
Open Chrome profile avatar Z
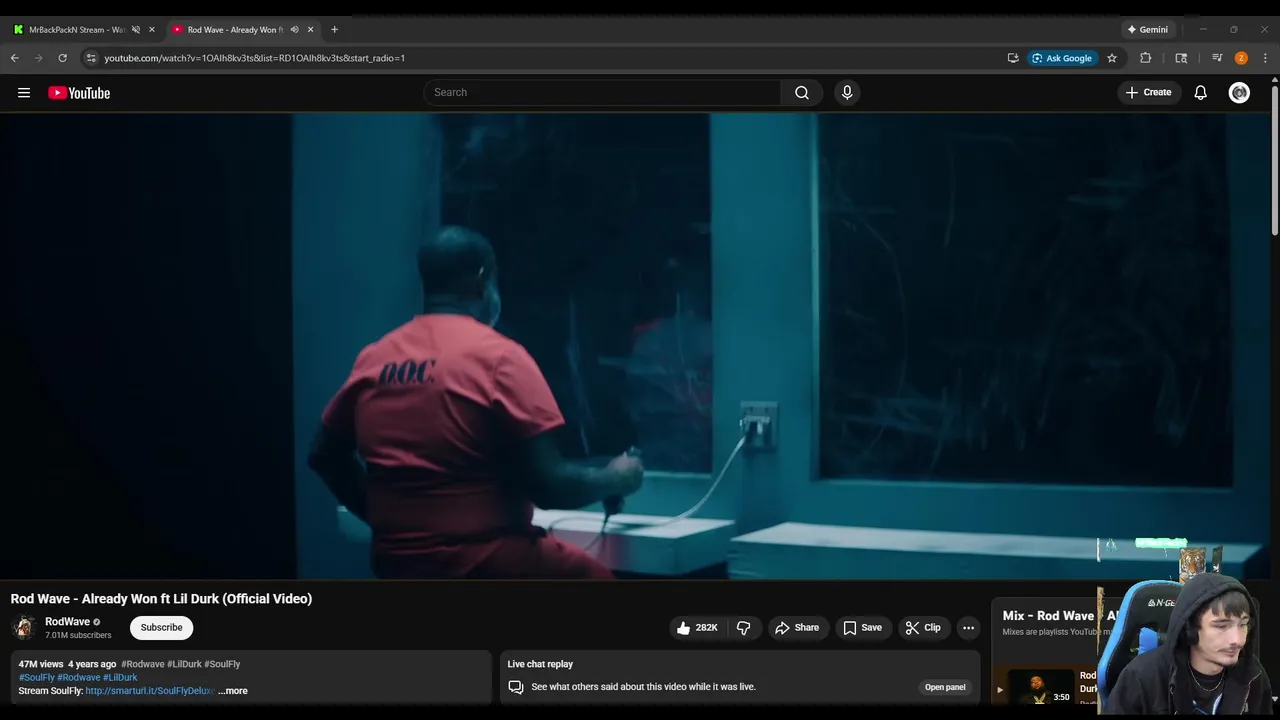coord(1241,58)
